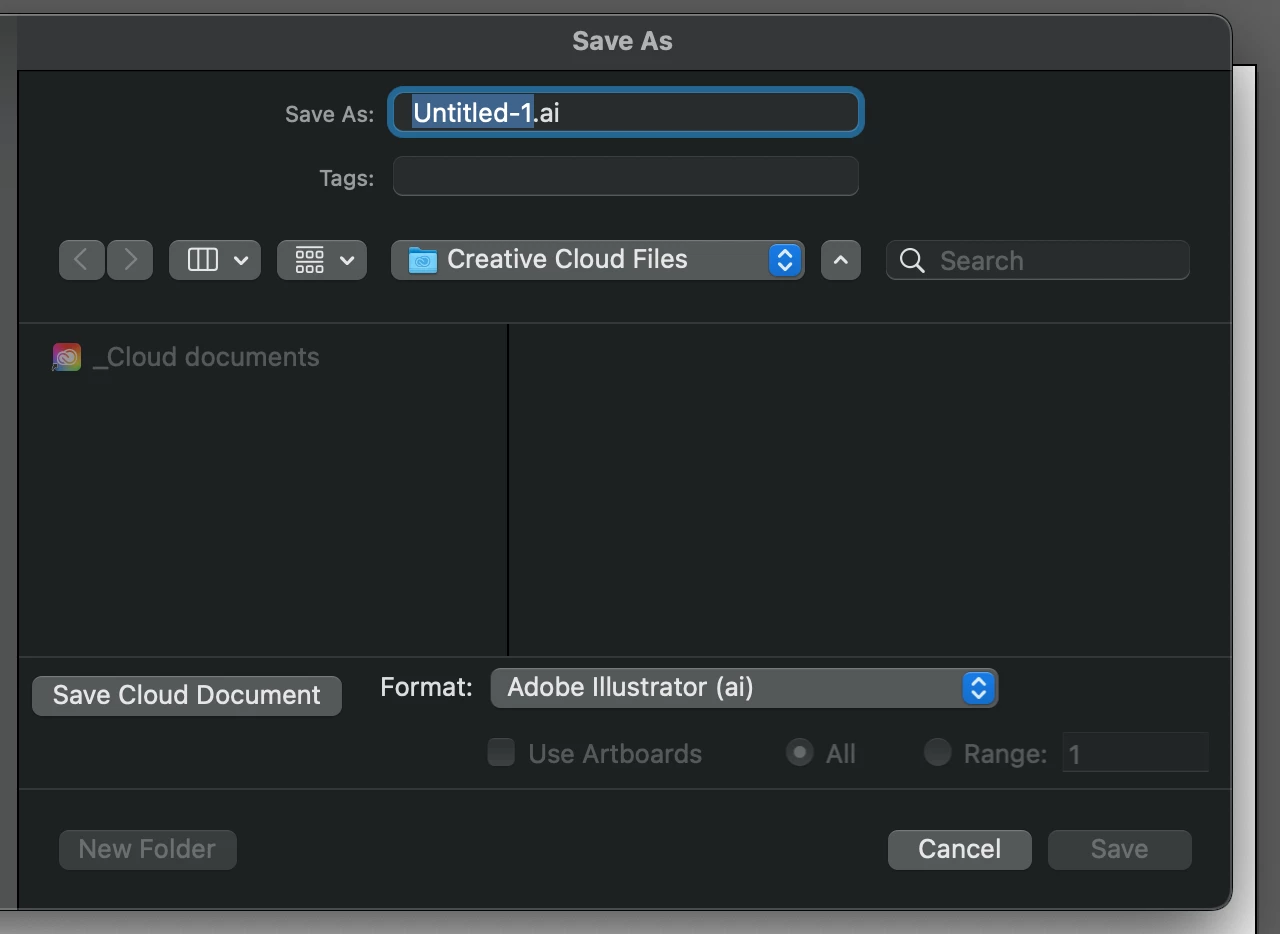This screenshot has height=934, width=1280.
Task: Click in the Search field
Action: click(1038, 260)
